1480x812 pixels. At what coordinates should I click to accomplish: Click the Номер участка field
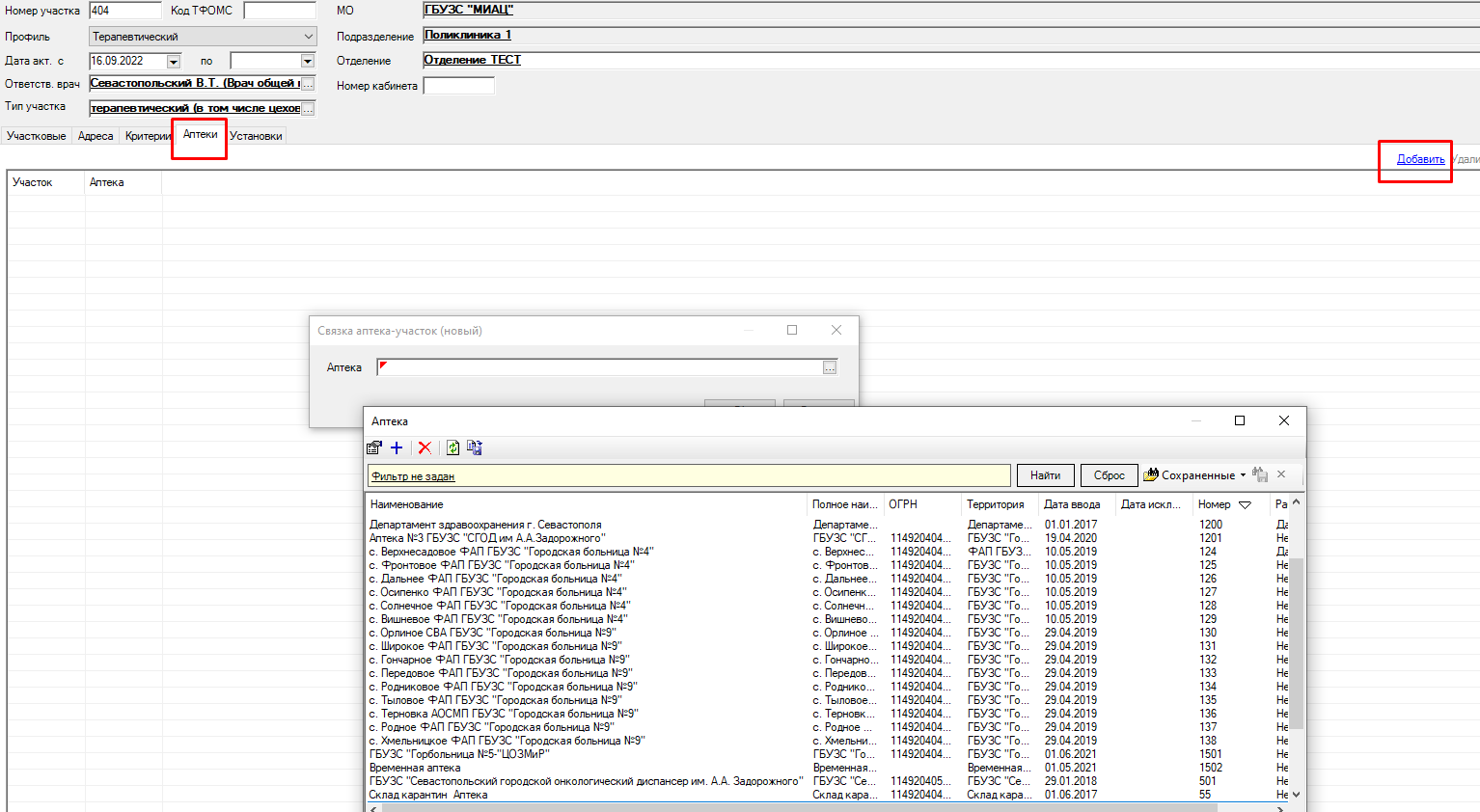pyautogui.click(x=125, y=11)
